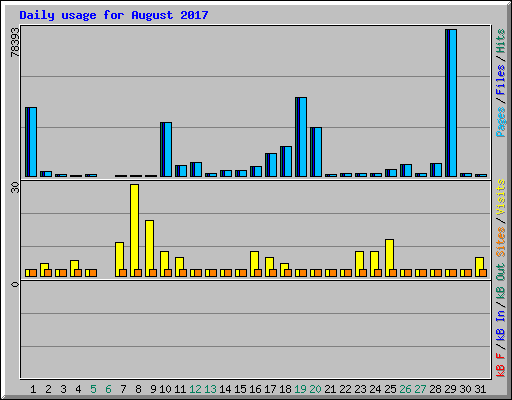Click the hits bar for day 18
This screenshot has width=512, height=400.
point(286,161)
